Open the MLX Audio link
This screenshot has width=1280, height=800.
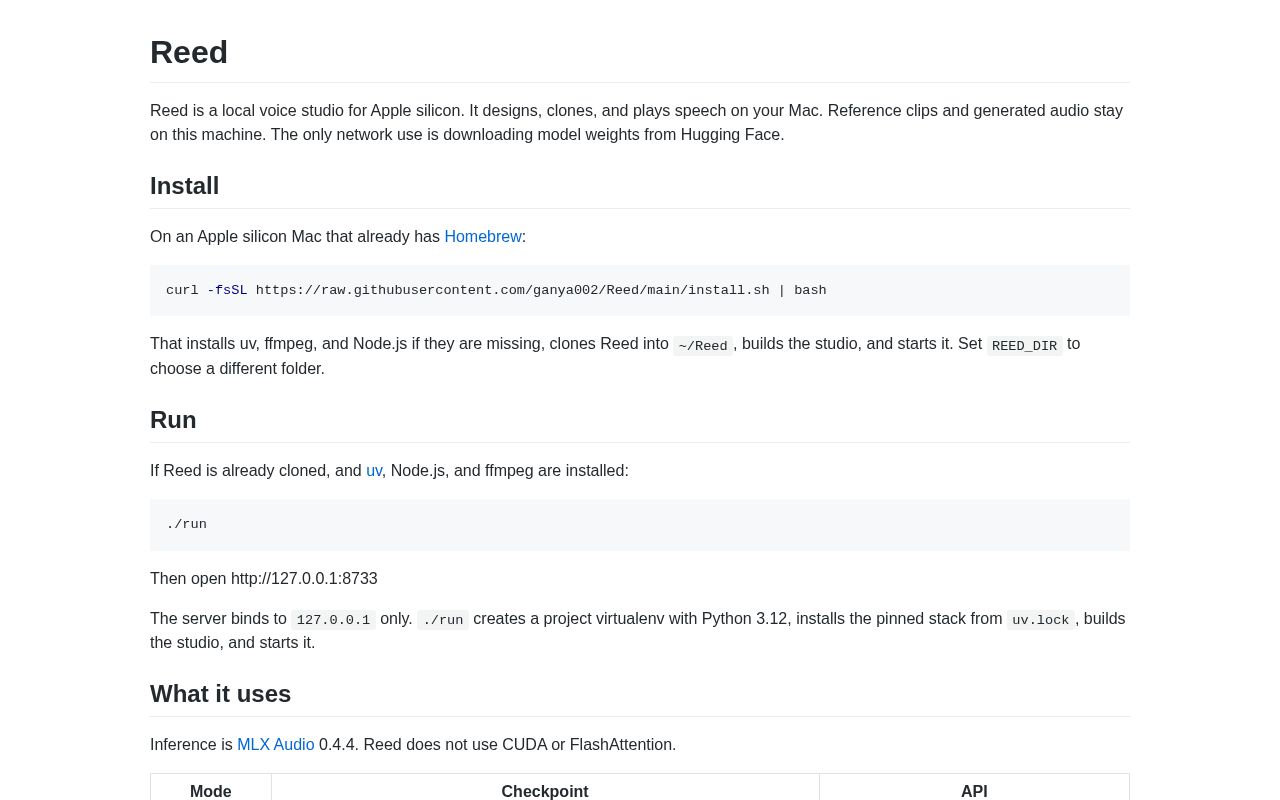tap(276, 745)
